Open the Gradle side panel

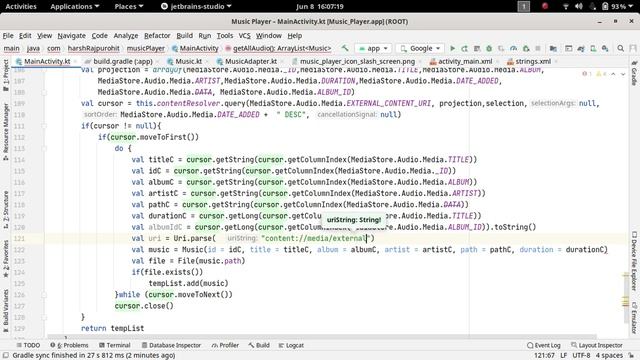tap(634, 74)
